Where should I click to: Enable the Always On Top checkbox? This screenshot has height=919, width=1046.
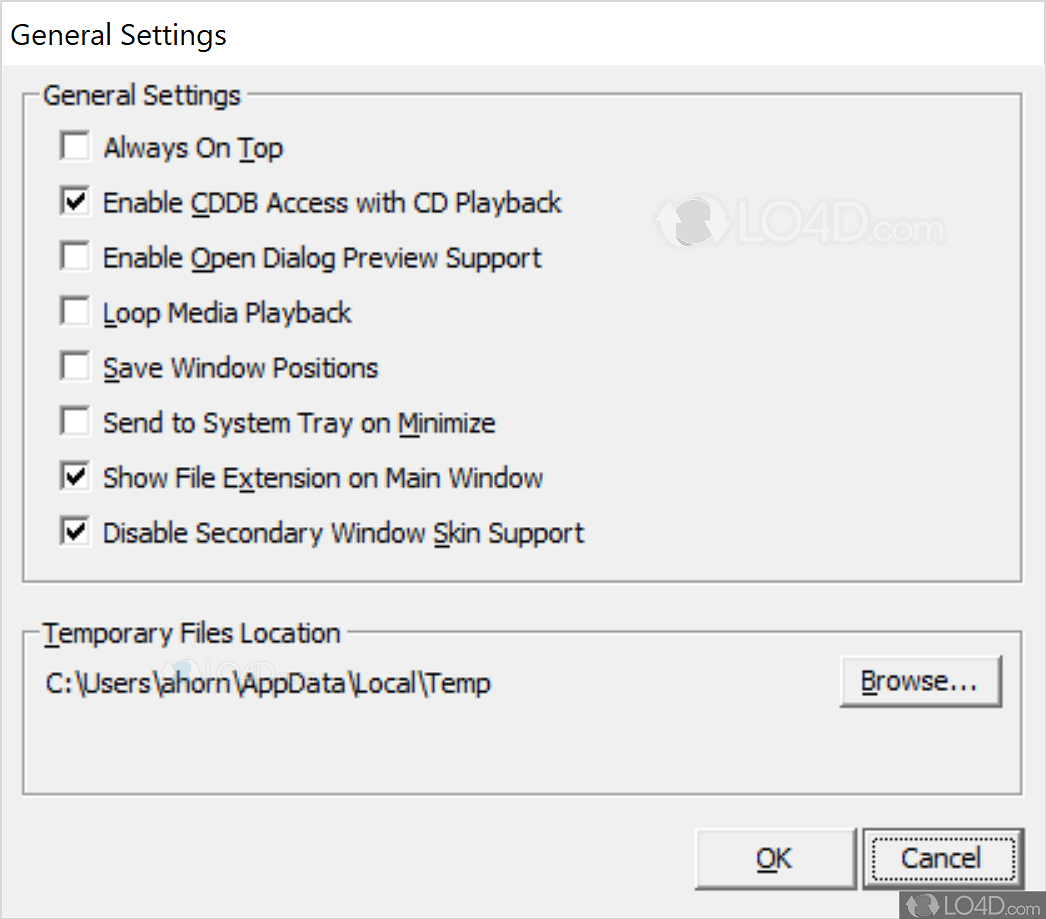click(x=74, y=145)
